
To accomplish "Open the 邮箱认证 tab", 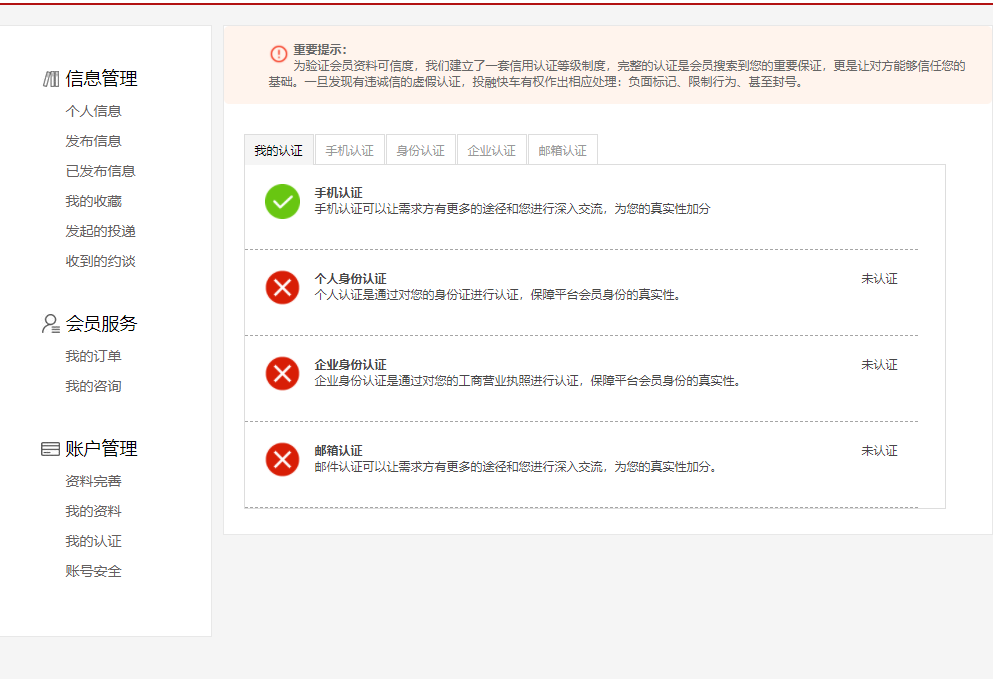I will pyautogui.click(x=562, y=148).
